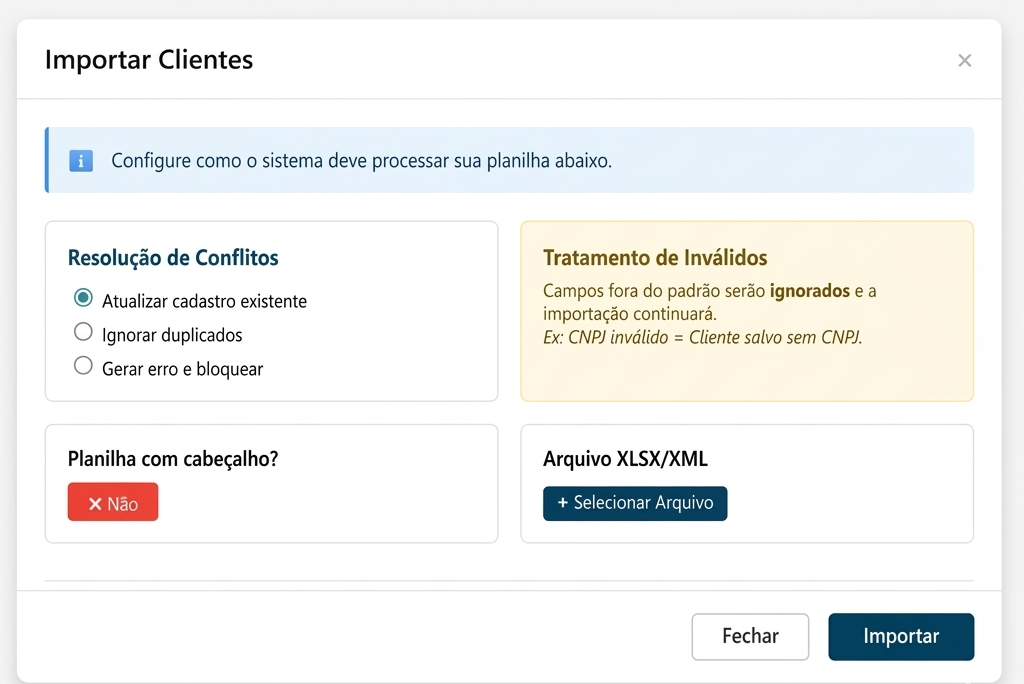The width and height of the screenshot is (1024, 684).
Task: Click the plus icon on Selecionar Arquivo
Action: pyautogui.click(x=562, y=503)
